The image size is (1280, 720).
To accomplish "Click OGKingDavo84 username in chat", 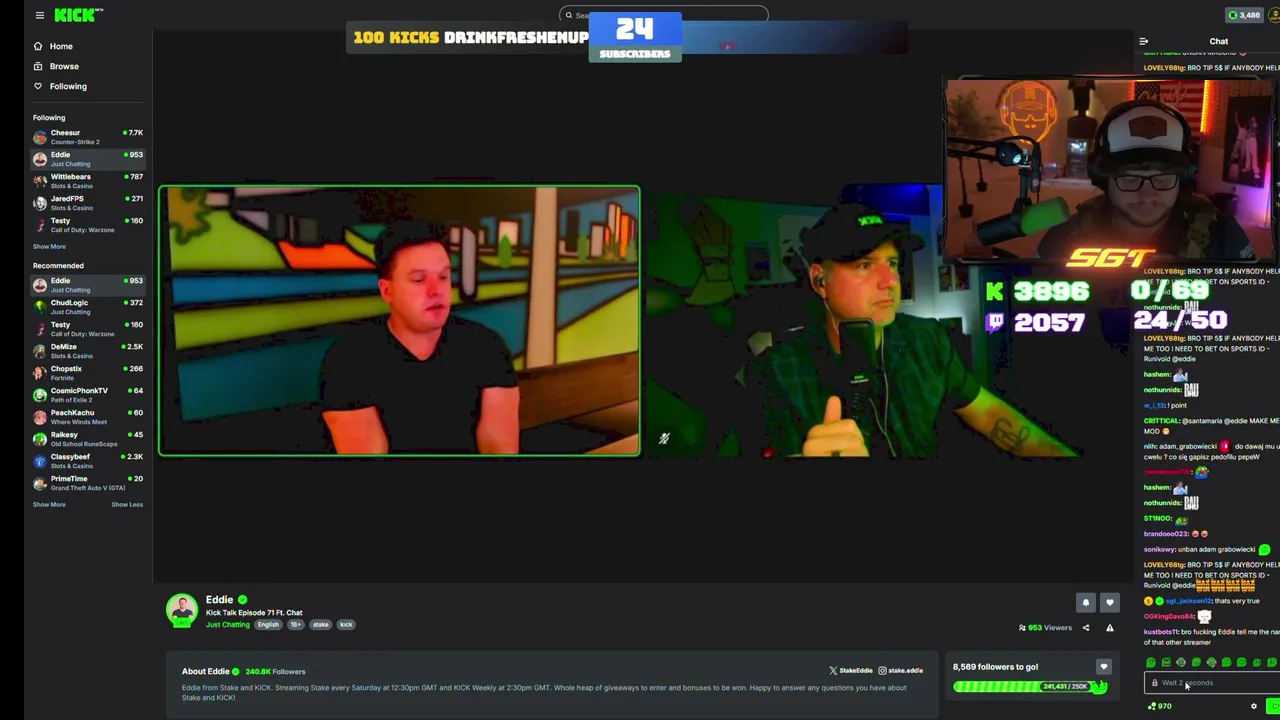I will [x=1171, y=617].
